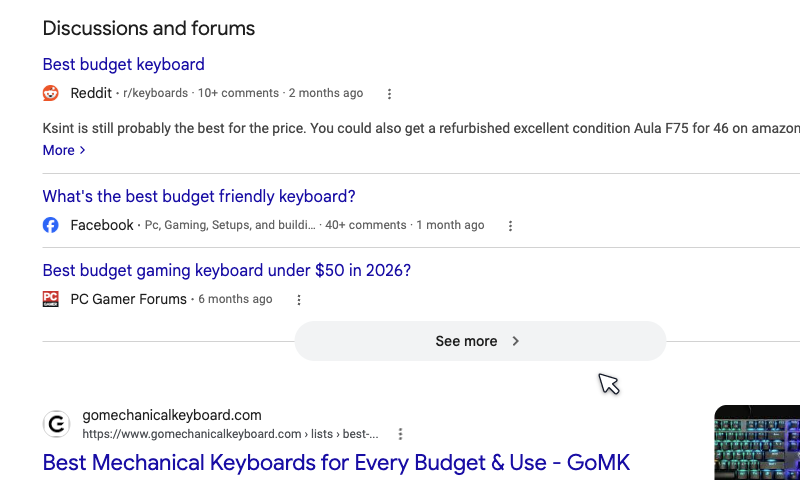Open three-dot menu beside gomechanicalkeyboard.com URL
This screenshot has height=480, width=800.
pos(401,434)
